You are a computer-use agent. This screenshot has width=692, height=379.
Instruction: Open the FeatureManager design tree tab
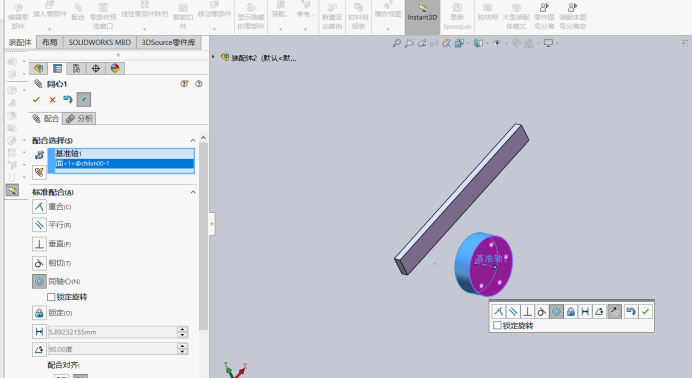click(38, 68)
